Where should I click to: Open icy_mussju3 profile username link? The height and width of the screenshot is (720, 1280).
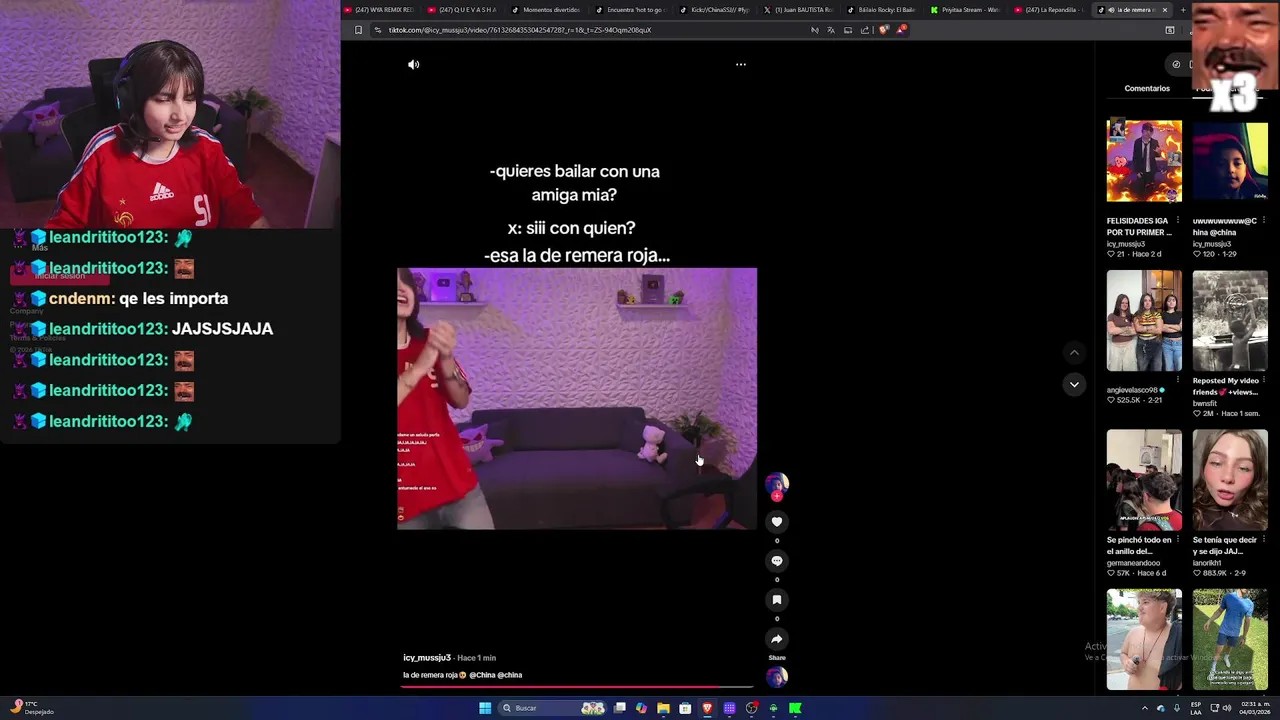(x=427, y=658)
